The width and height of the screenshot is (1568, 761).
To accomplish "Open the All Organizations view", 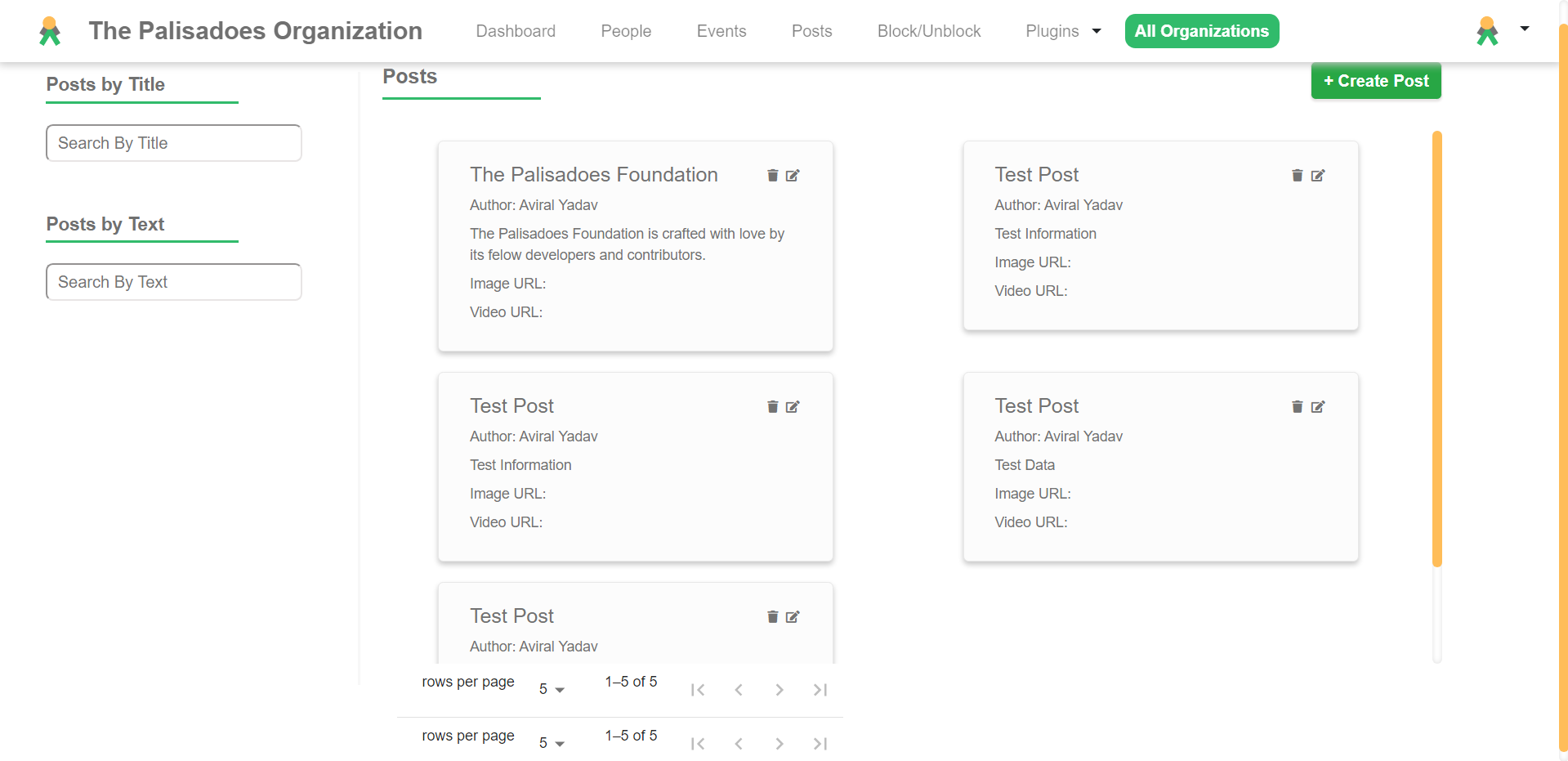I will click(1201, 31).
